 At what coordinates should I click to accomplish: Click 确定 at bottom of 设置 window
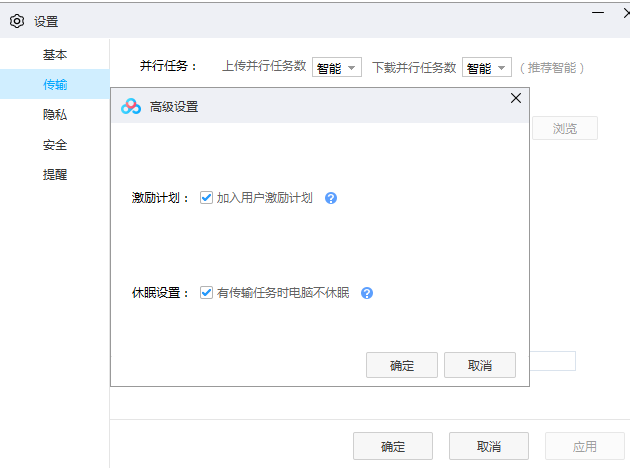(x=393, y=446)
